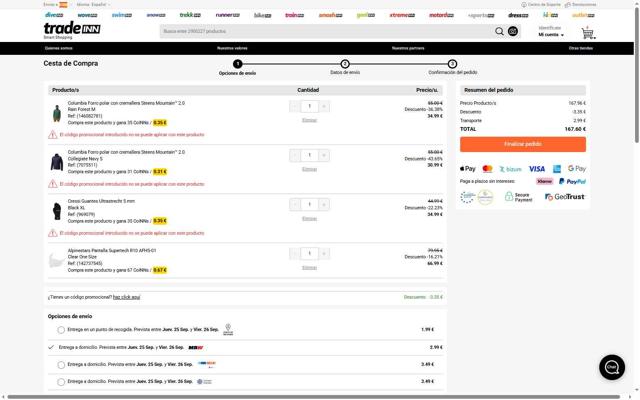
Task: Click Eliminar for Cressi Guantes Ultrastretch
Action: (309, 218)
